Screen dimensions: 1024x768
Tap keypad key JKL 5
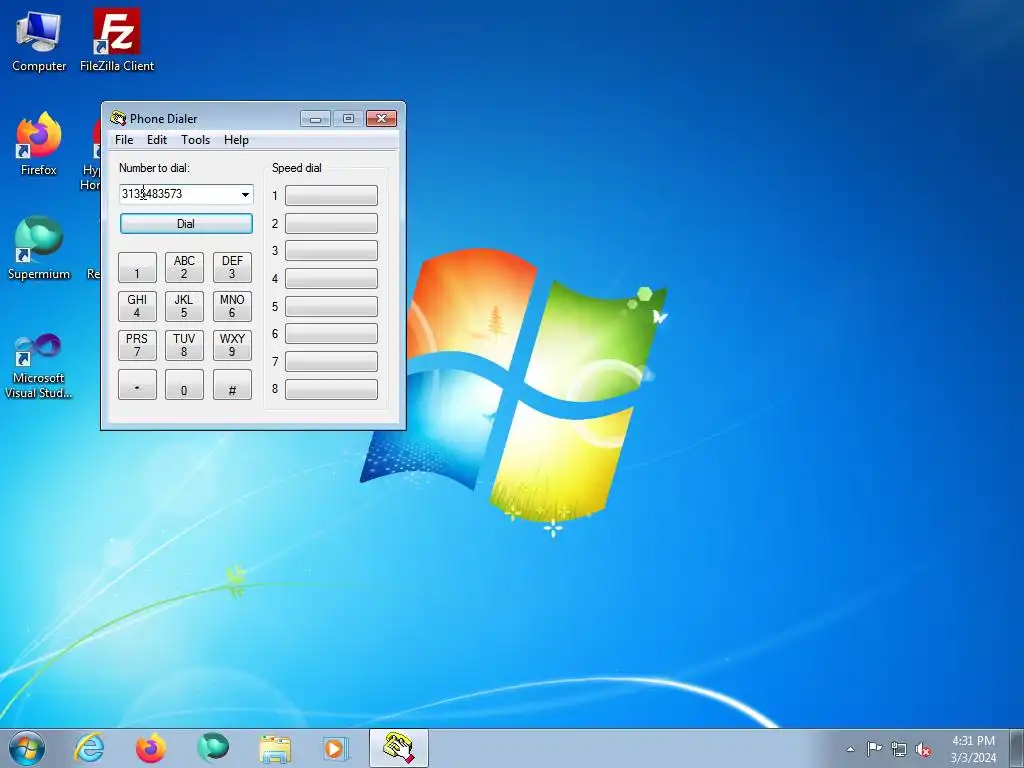click(x=184, y=306)
